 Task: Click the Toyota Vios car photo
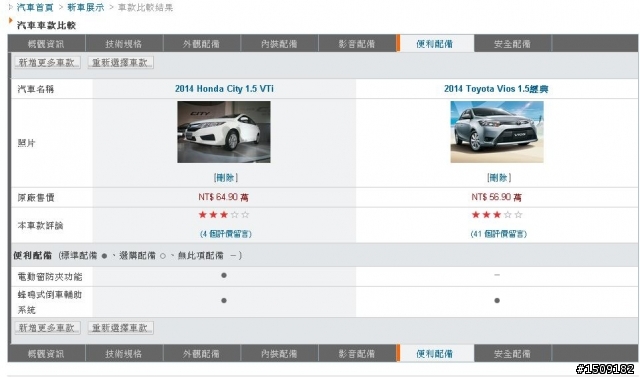pyautogui.click(x=497, y=132)
